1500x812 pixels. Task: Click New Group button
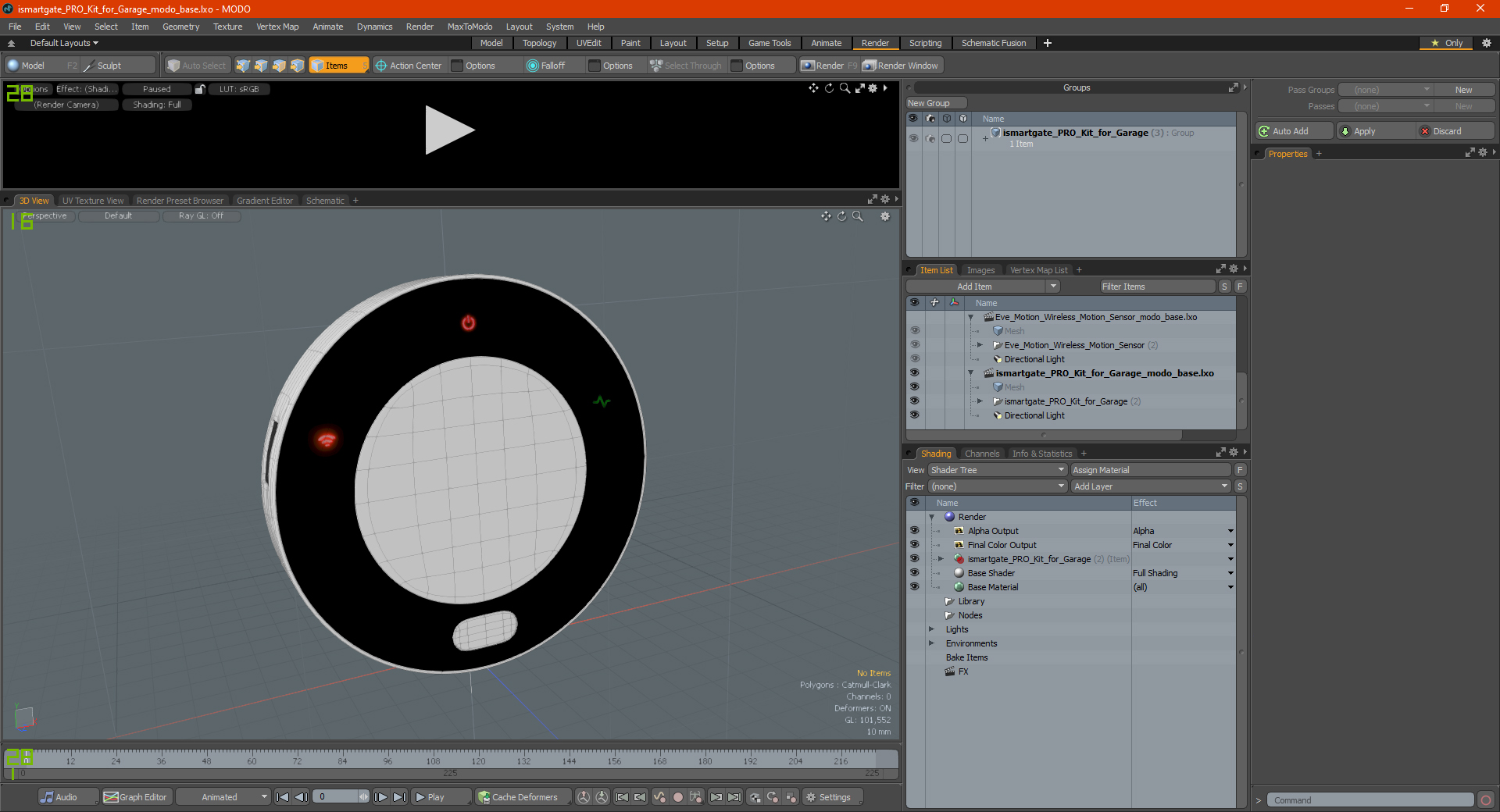936,103
